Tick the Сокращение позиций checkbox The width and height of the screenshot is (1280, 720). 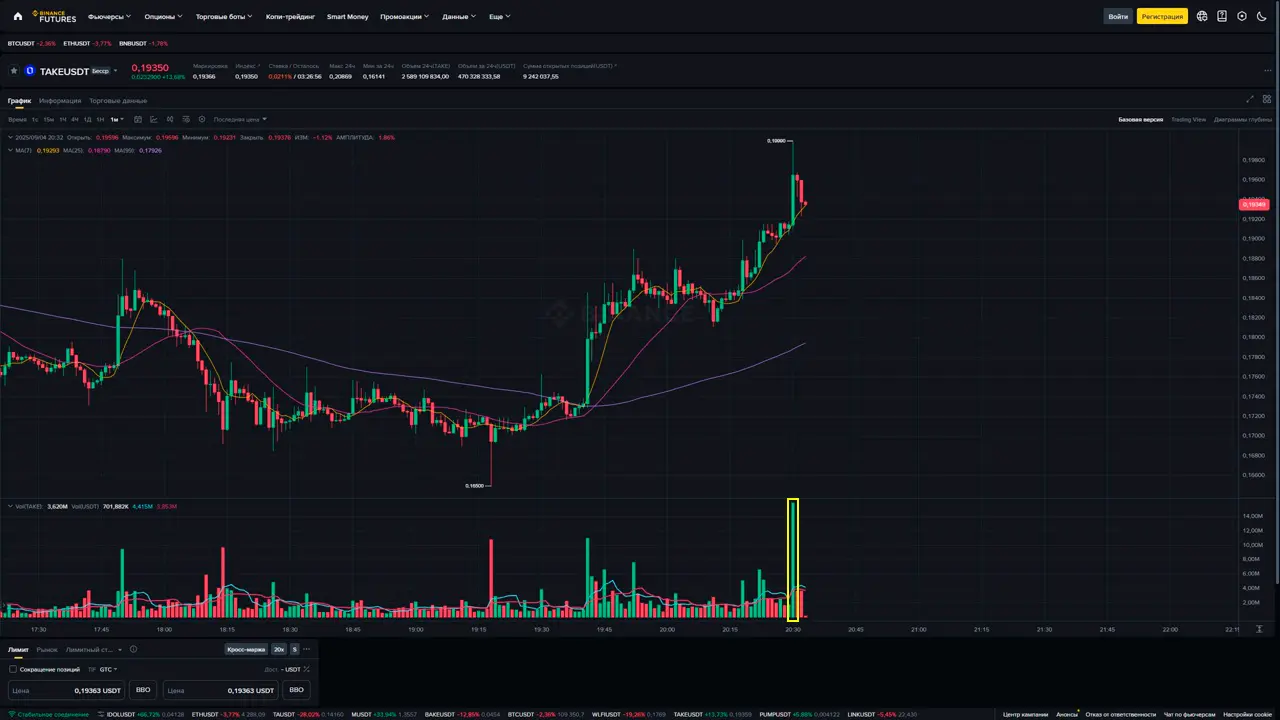13,669
